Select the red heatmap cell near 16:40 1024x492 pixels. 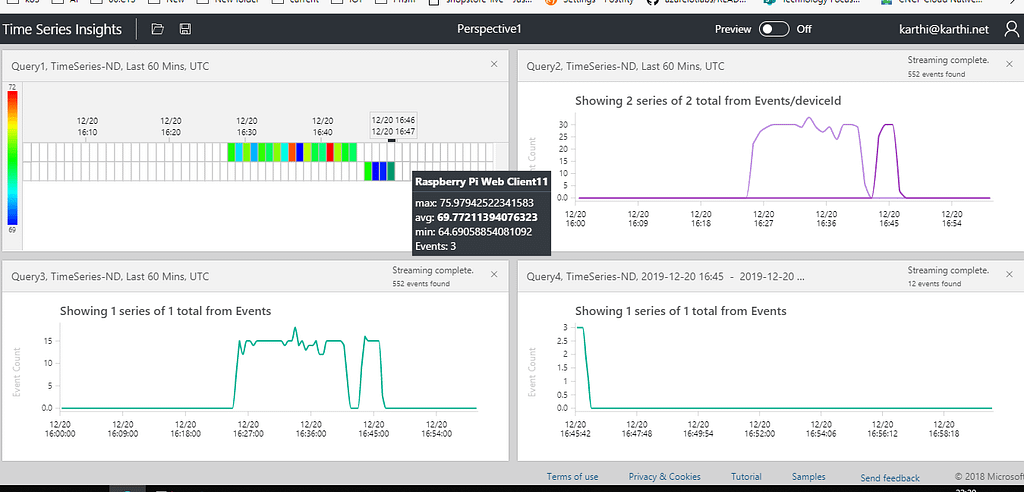tap(330, 152)
